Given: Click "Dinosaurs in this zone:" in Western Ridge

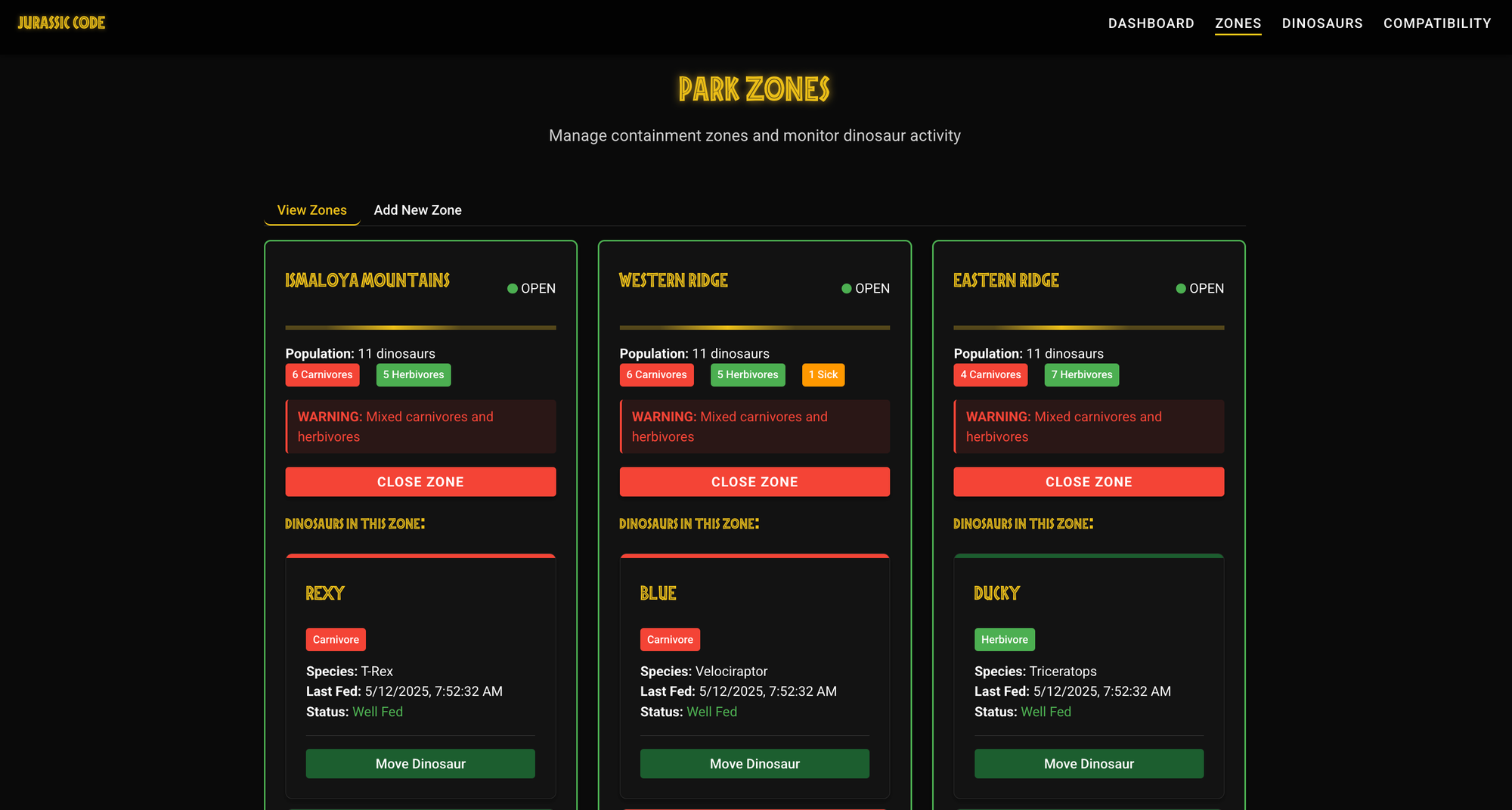Looking at the screenshot, I should pos(689,523).
